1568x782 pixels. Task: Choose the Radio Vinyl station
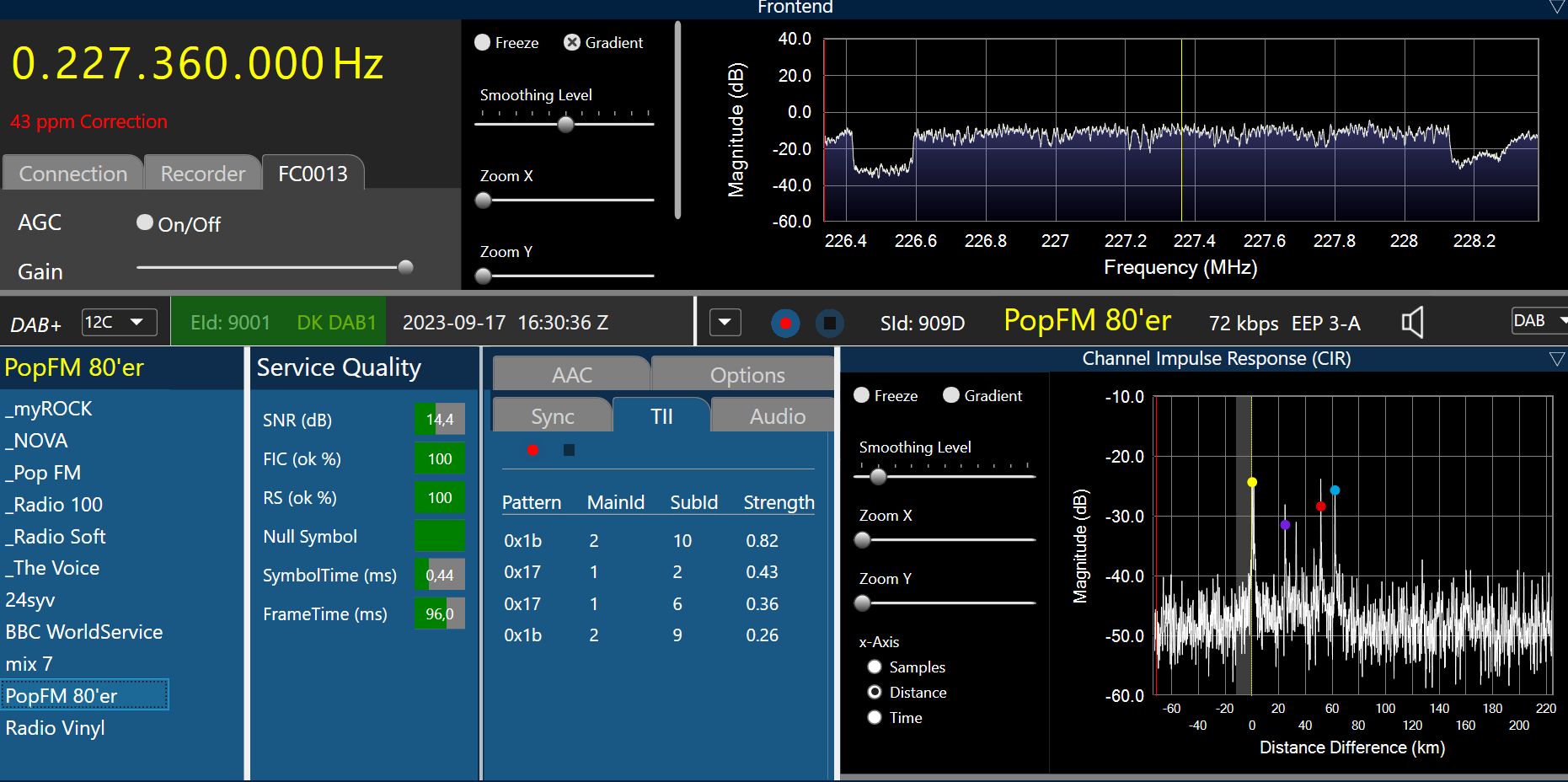56,728
